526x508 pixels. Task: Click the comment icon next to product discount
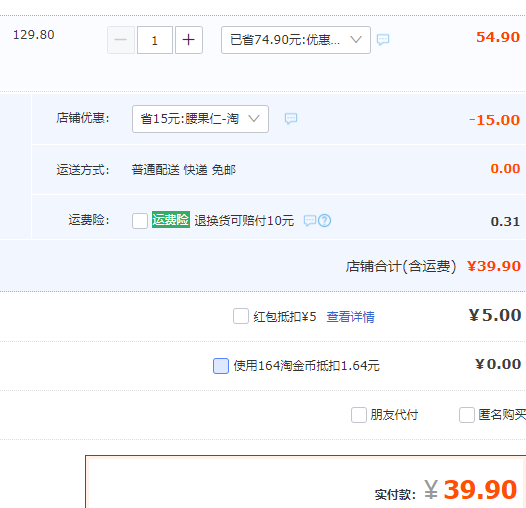(x=383, y=40)
